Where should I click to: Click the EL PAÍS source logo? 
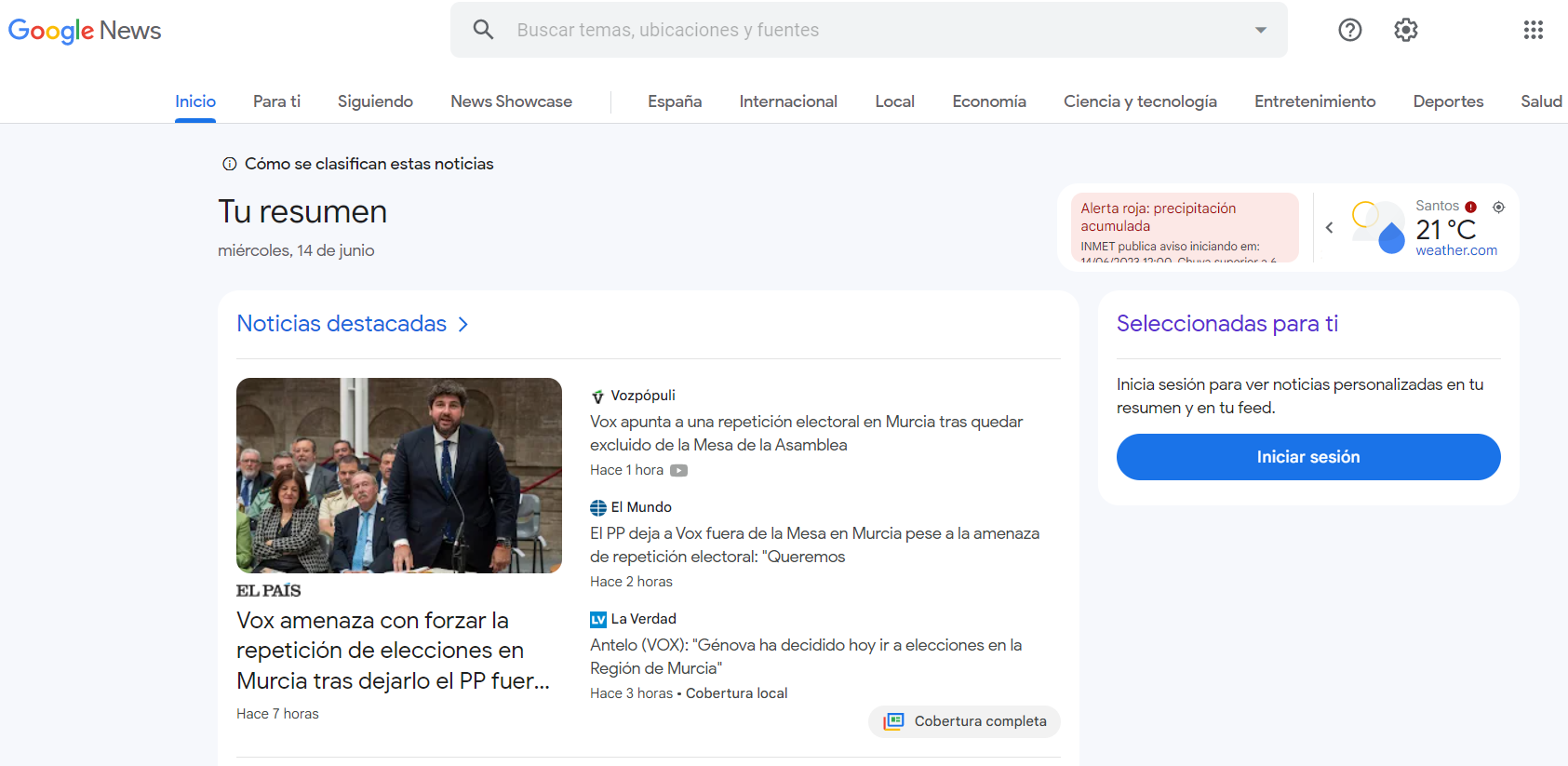268,591
